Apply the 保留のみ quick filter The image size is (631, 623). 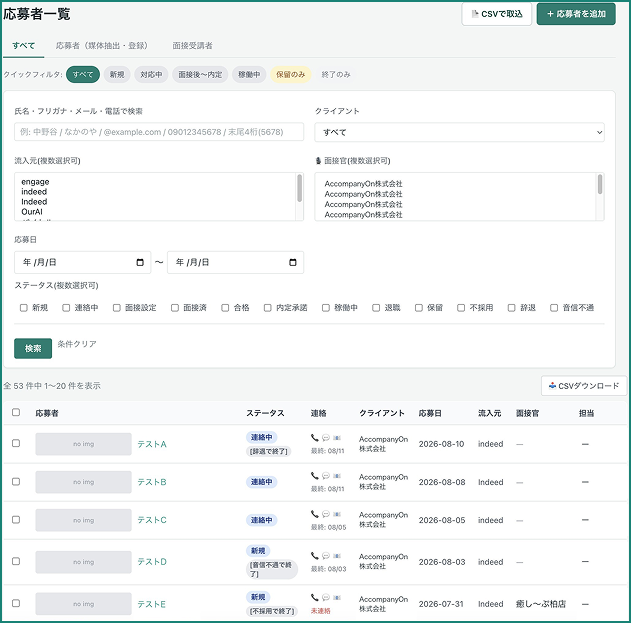(x=291, y=74)
